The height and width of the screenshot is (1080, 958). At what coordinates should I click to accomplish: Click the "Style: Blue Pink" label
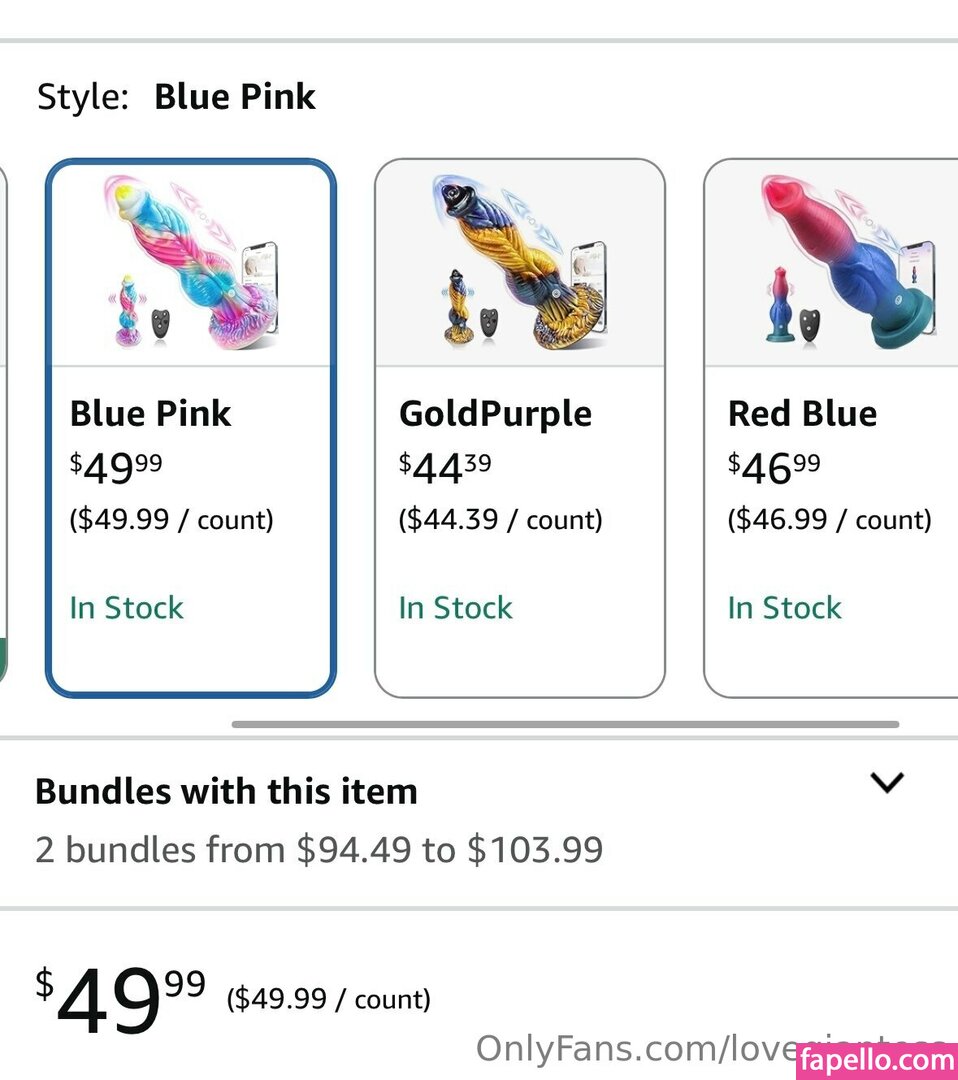pos(176,97)
